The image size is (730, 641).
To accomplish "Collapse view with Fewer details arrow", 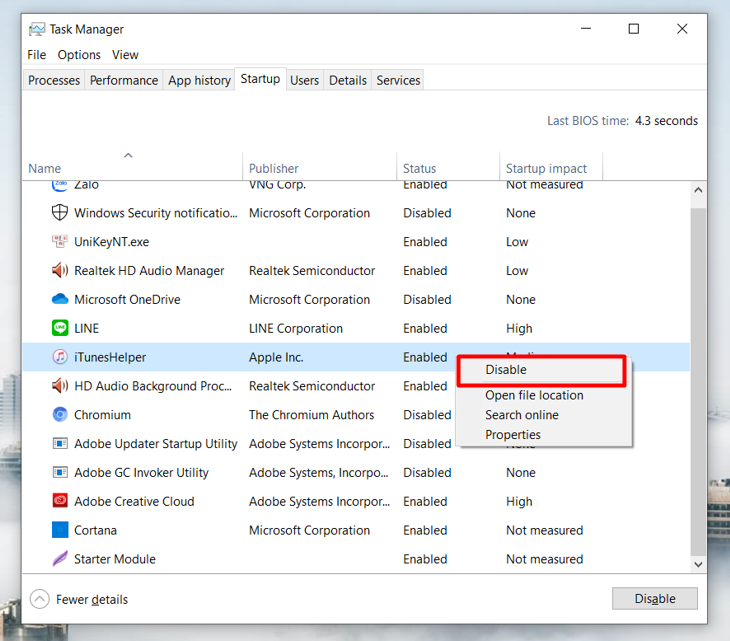I will (x=40, y=599).
